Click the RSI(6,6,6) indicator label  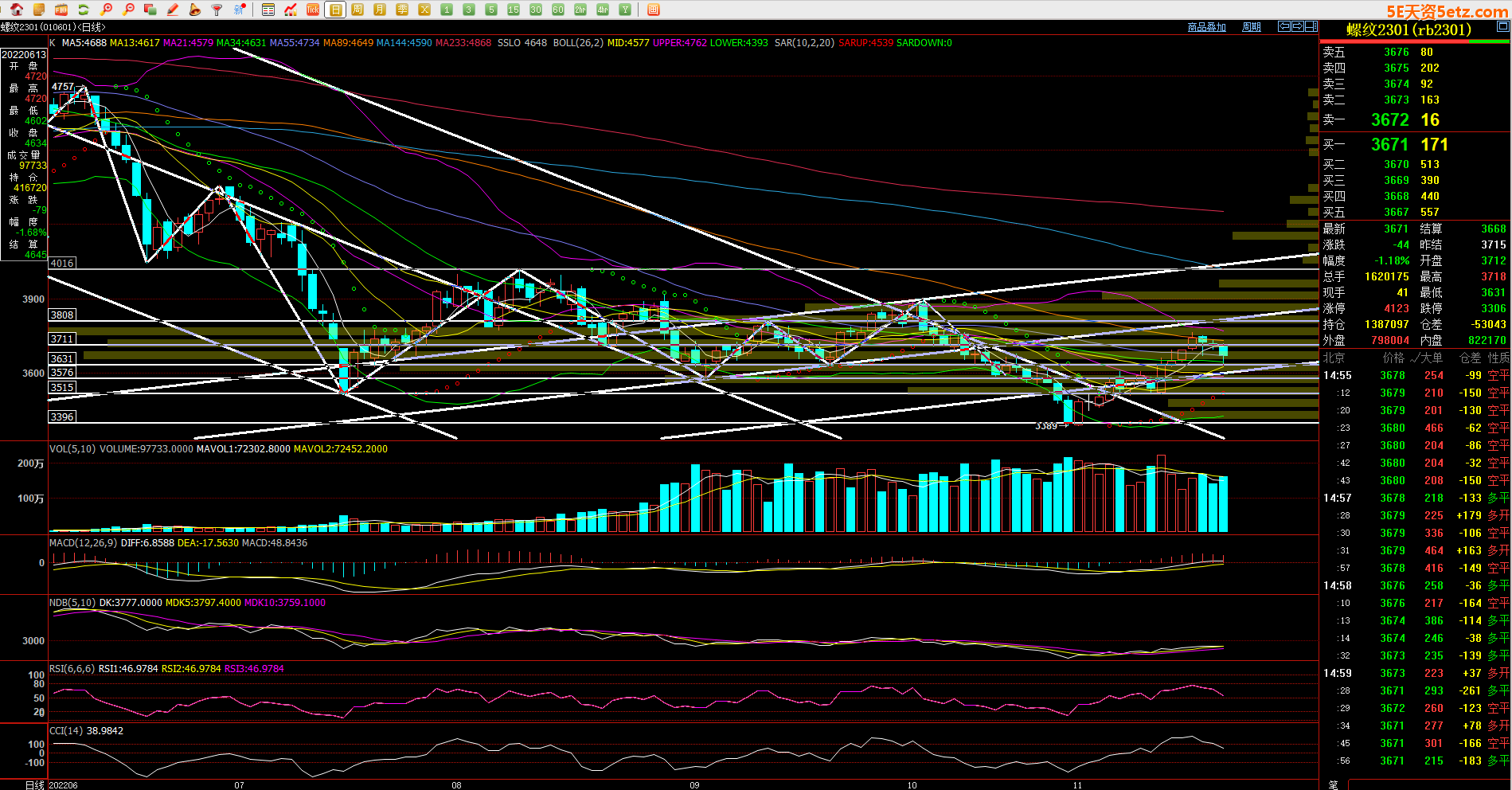pyautogui.click(x=72, y=669)
